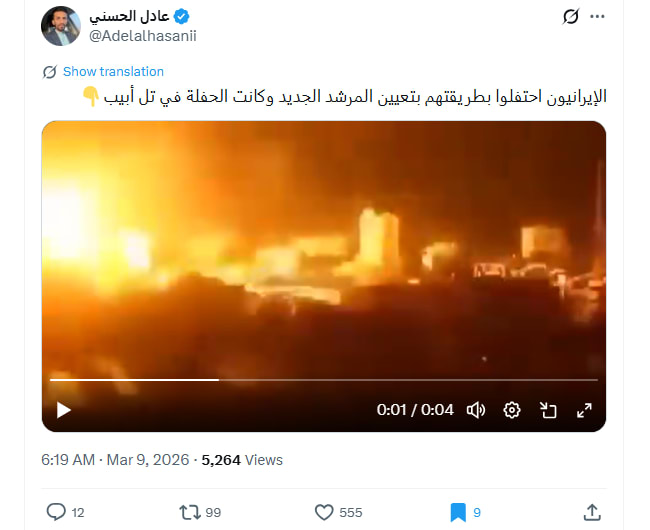Play the embedded video

tap(63, 410)
